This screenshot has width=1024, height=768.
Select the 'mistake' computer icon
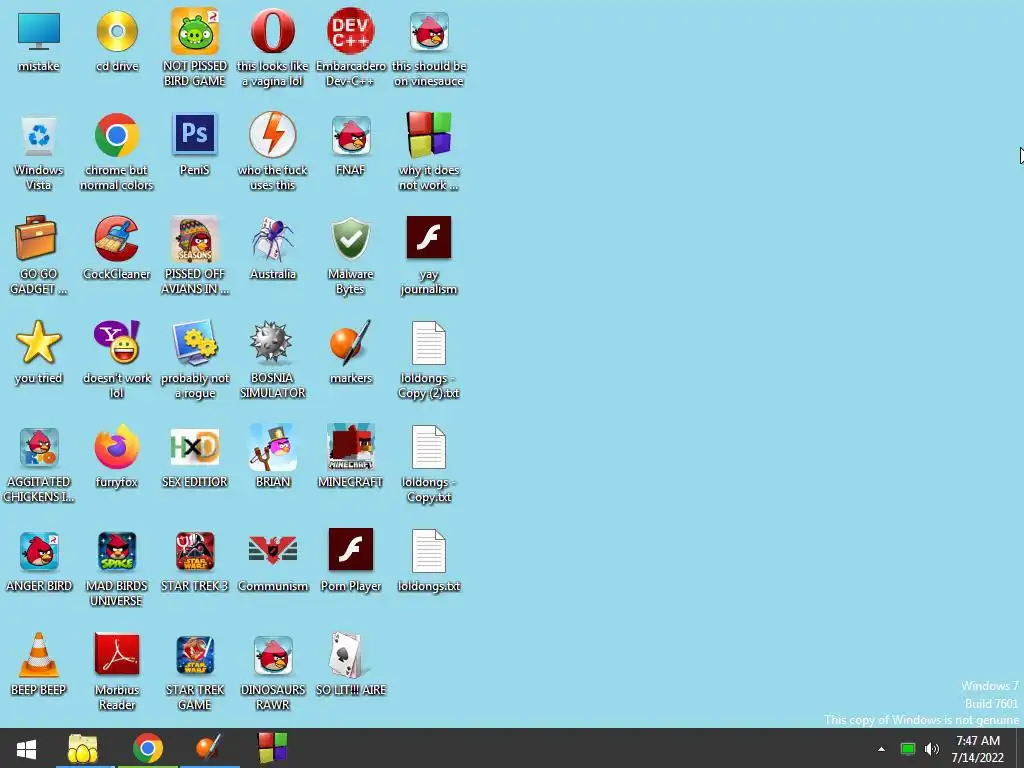[39, 31]
